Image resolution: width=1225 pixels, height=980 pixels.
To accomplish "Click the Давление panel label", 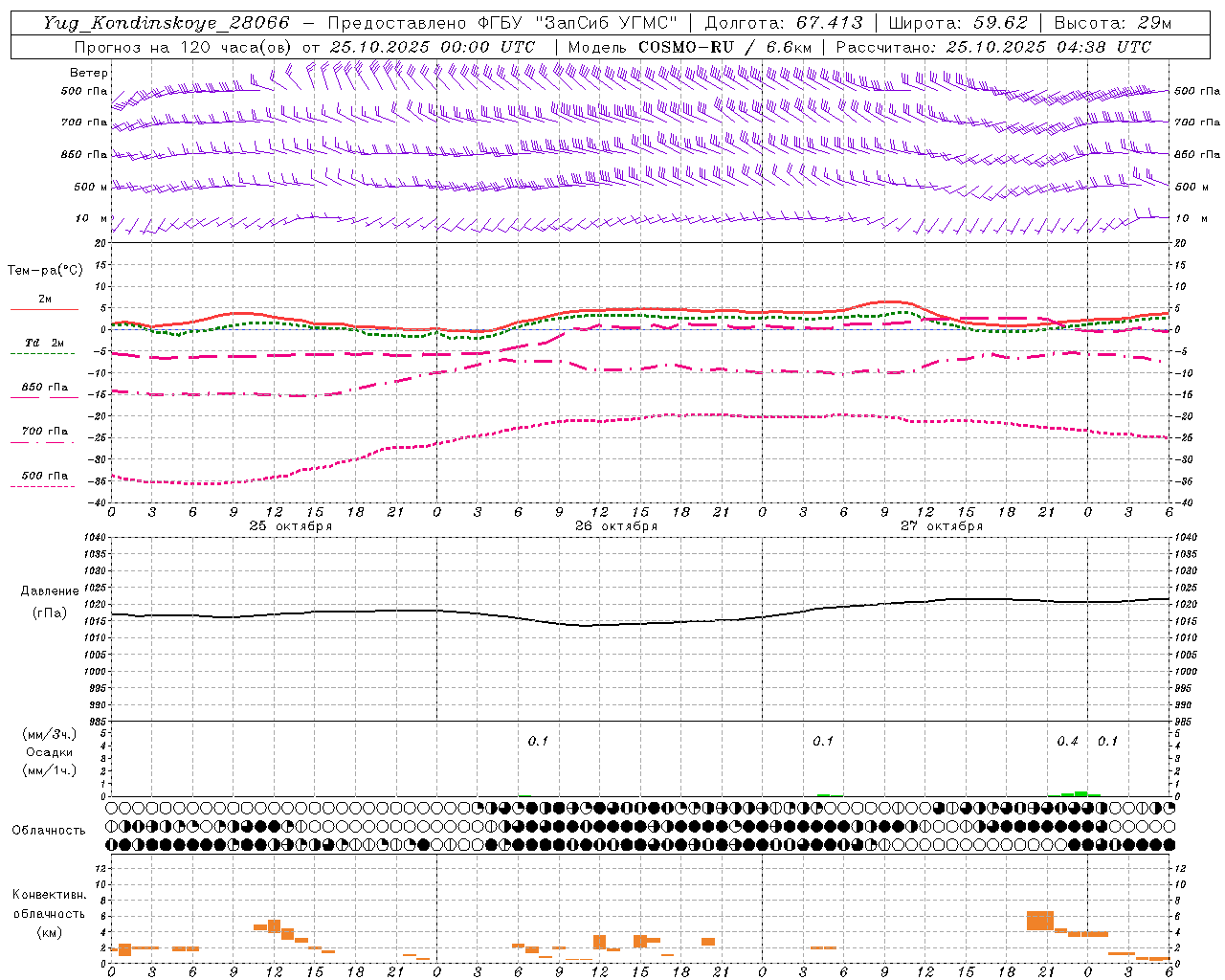I will tap(50, 591).
